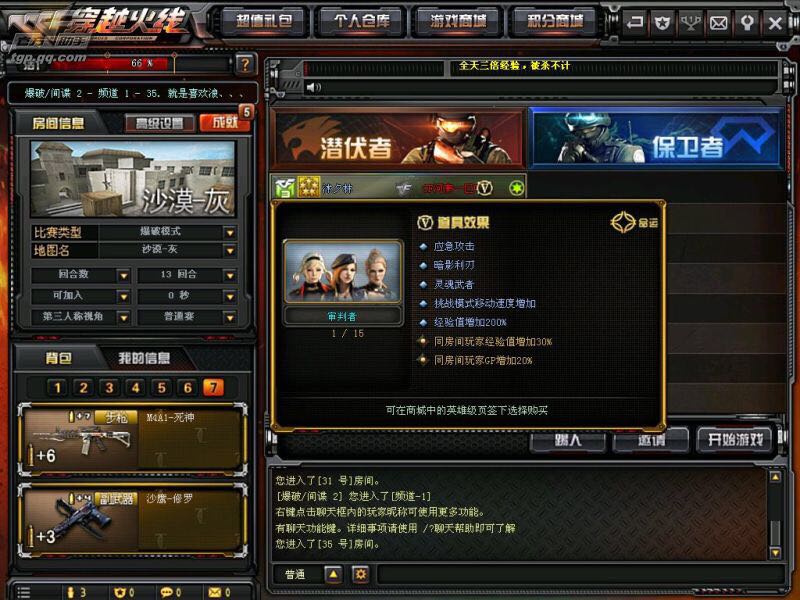The image size is (800, 600).
Task: Expand the 地图名 dropdown
Action: [x=230, y=251]
